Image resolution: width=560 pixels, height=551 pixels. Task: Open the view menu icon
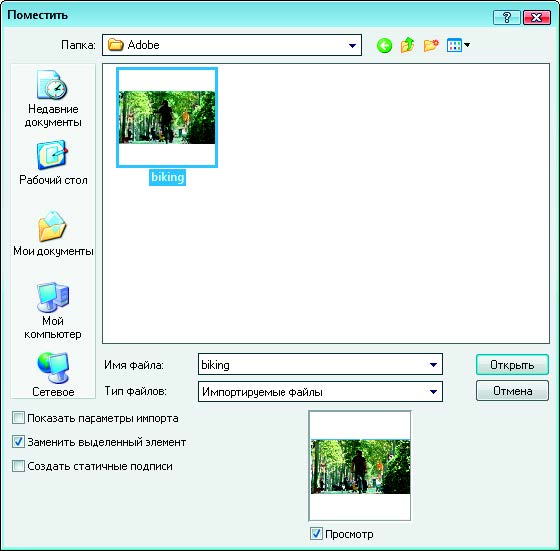458,45
